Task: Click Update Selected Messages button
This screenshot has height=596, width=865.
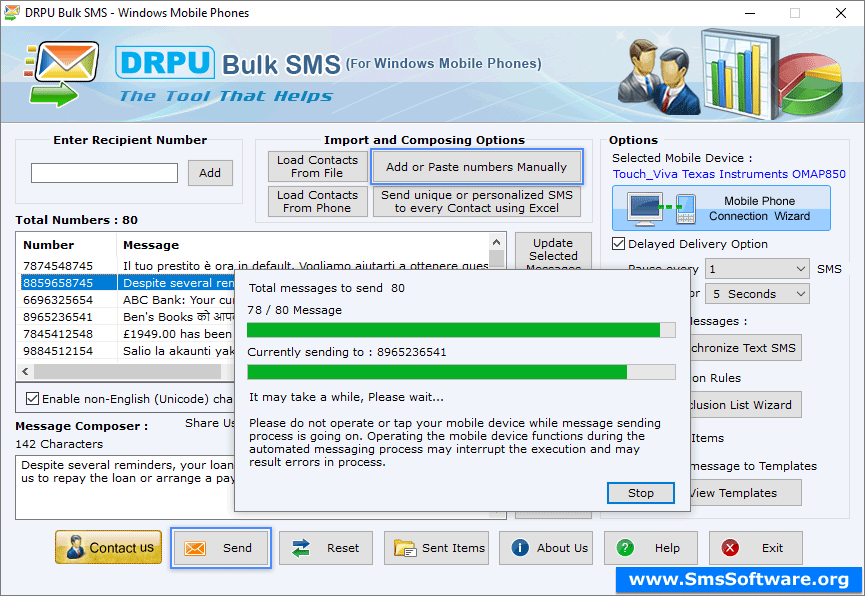Action: [553, 253]
